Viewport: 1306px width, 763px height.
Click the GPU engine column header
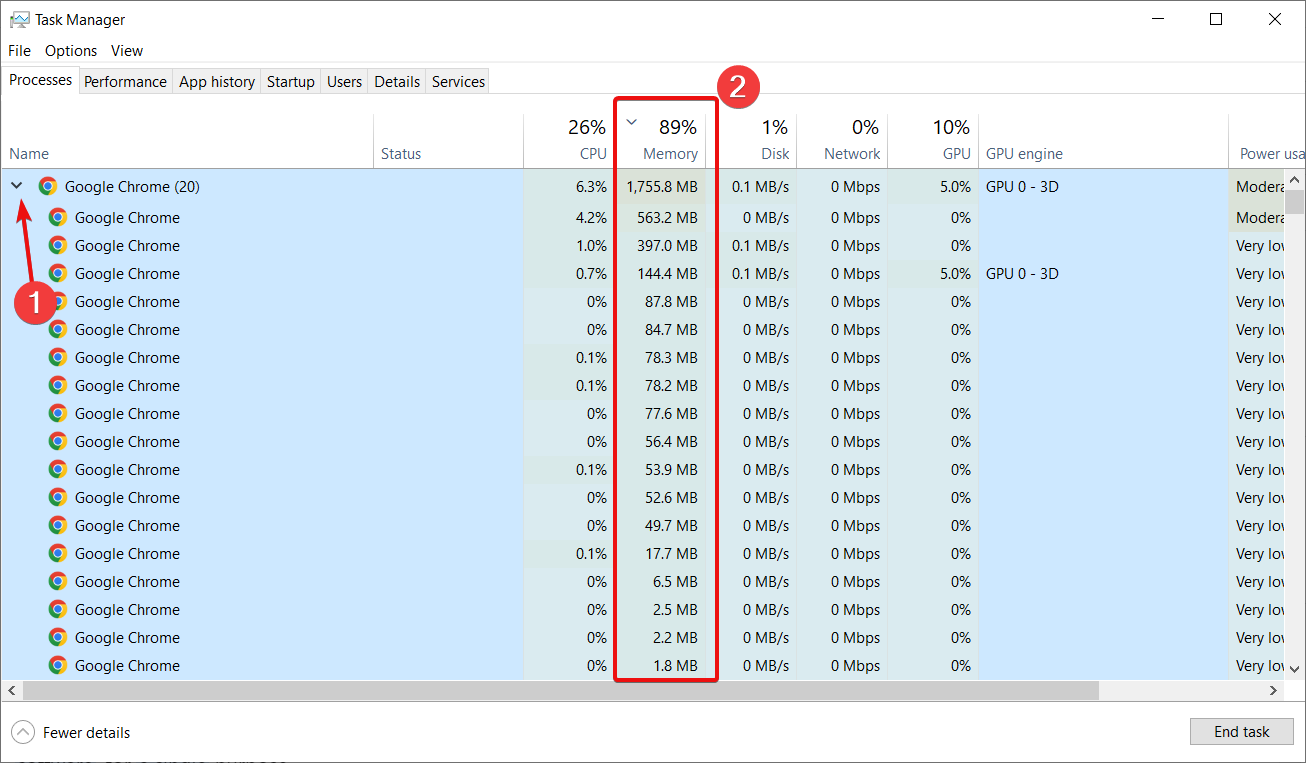pos(1103,141)
